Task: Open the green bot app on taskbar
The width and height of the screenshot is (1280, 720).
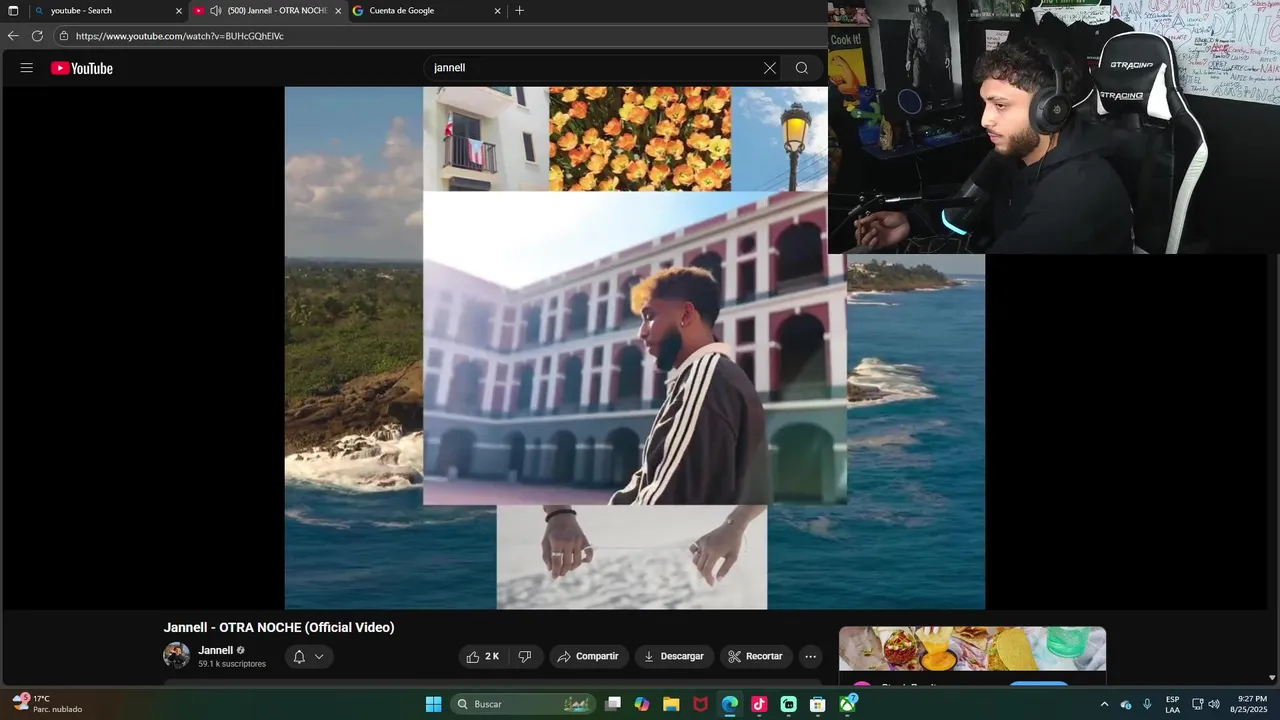Action: point(788,704)
